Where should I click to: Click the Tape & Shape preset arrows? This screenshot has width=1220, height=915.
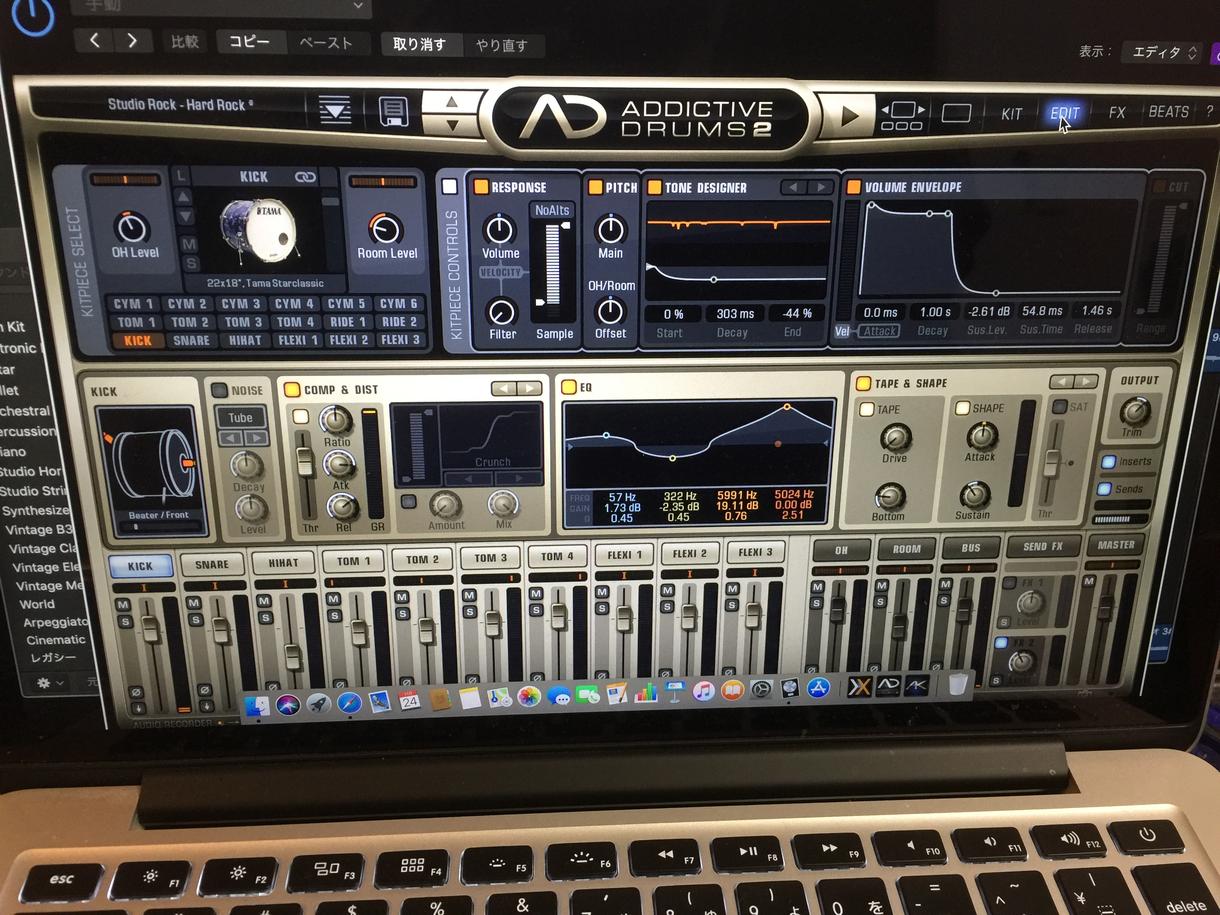click(x=1073, y=382)
